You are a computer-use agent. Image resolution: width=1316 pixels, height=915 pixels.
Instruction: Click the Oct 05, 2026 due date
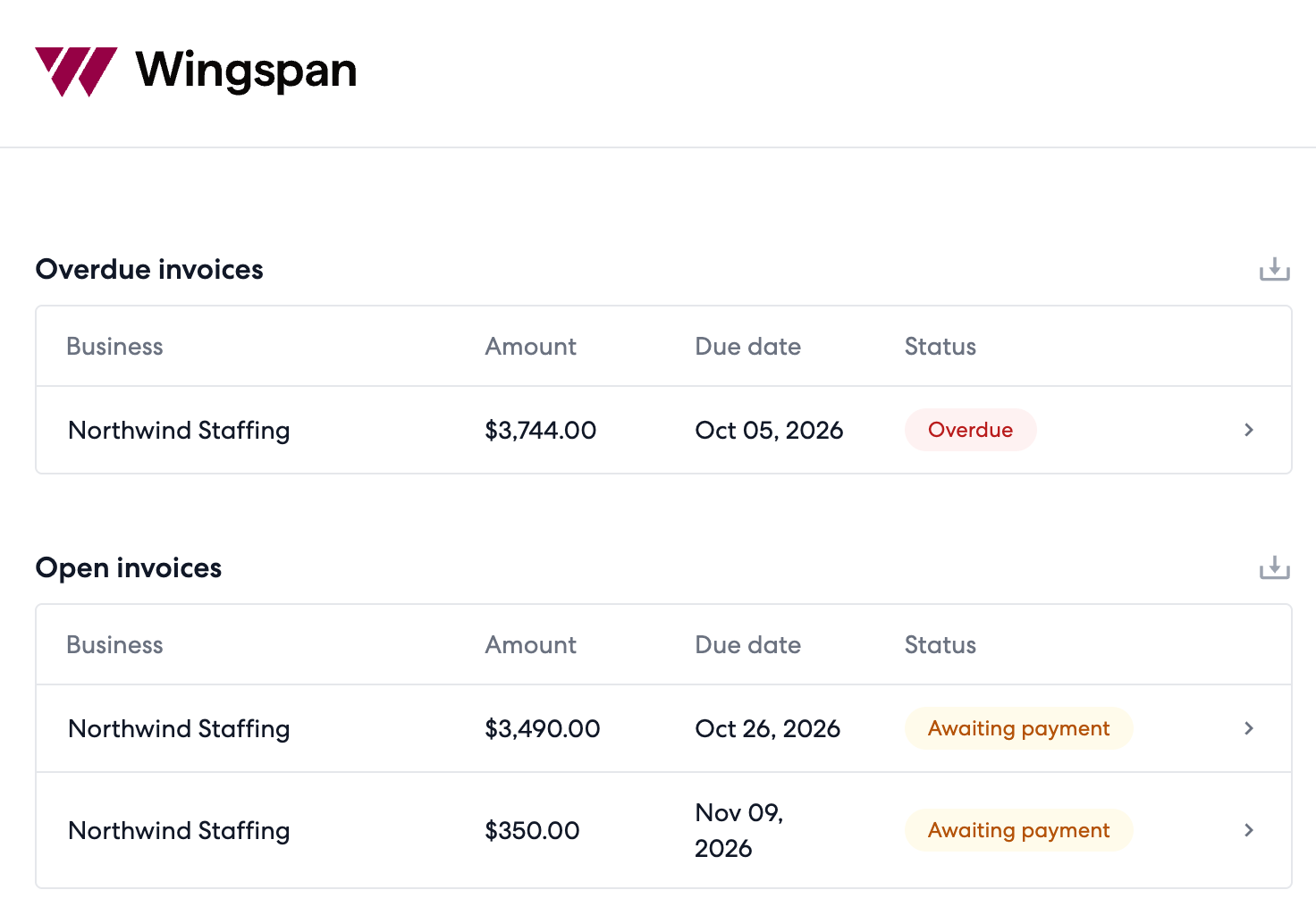click(x=769, y=431)
